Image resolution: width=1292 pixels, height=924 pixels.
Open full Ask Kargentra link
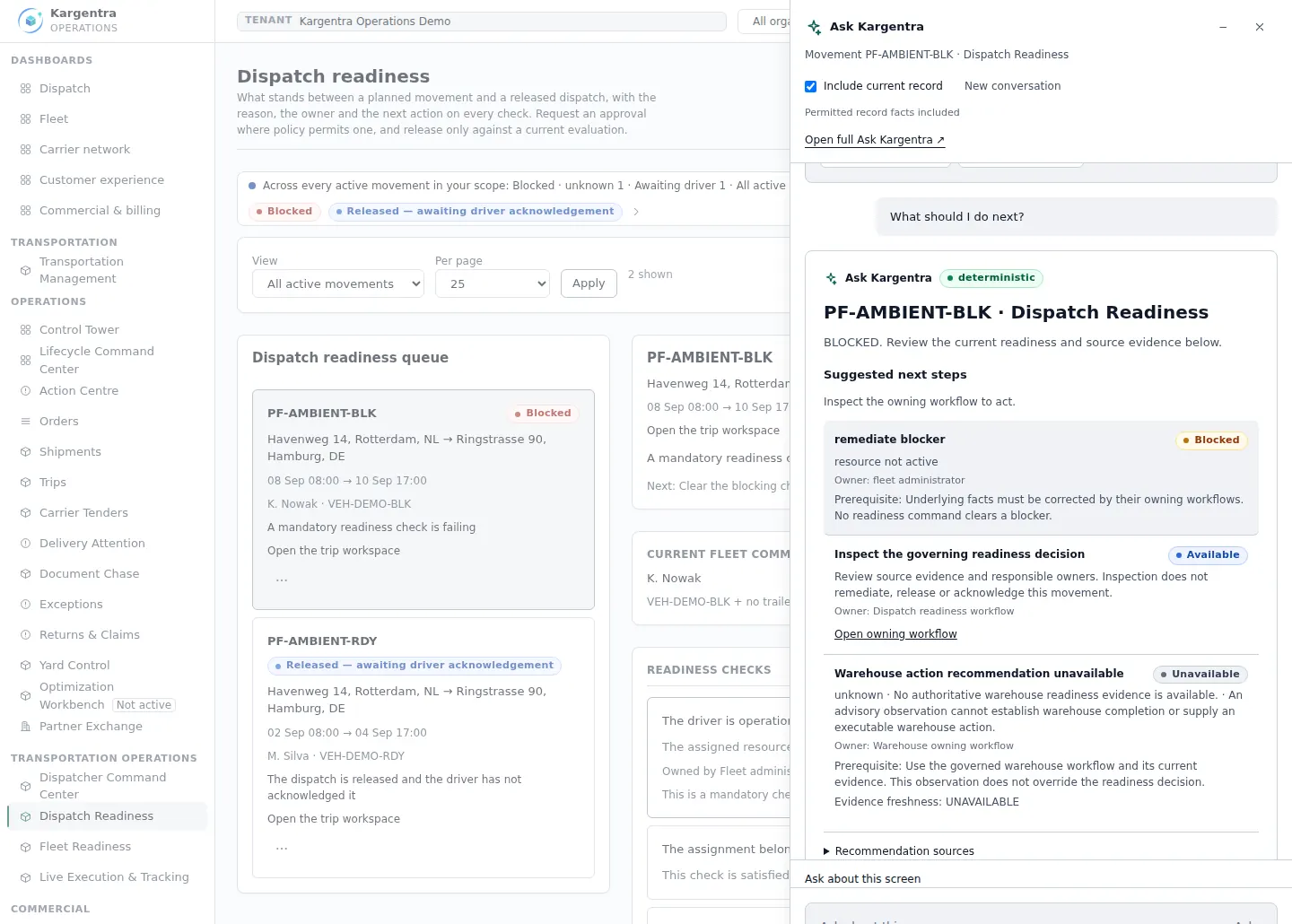pos(875,140)
